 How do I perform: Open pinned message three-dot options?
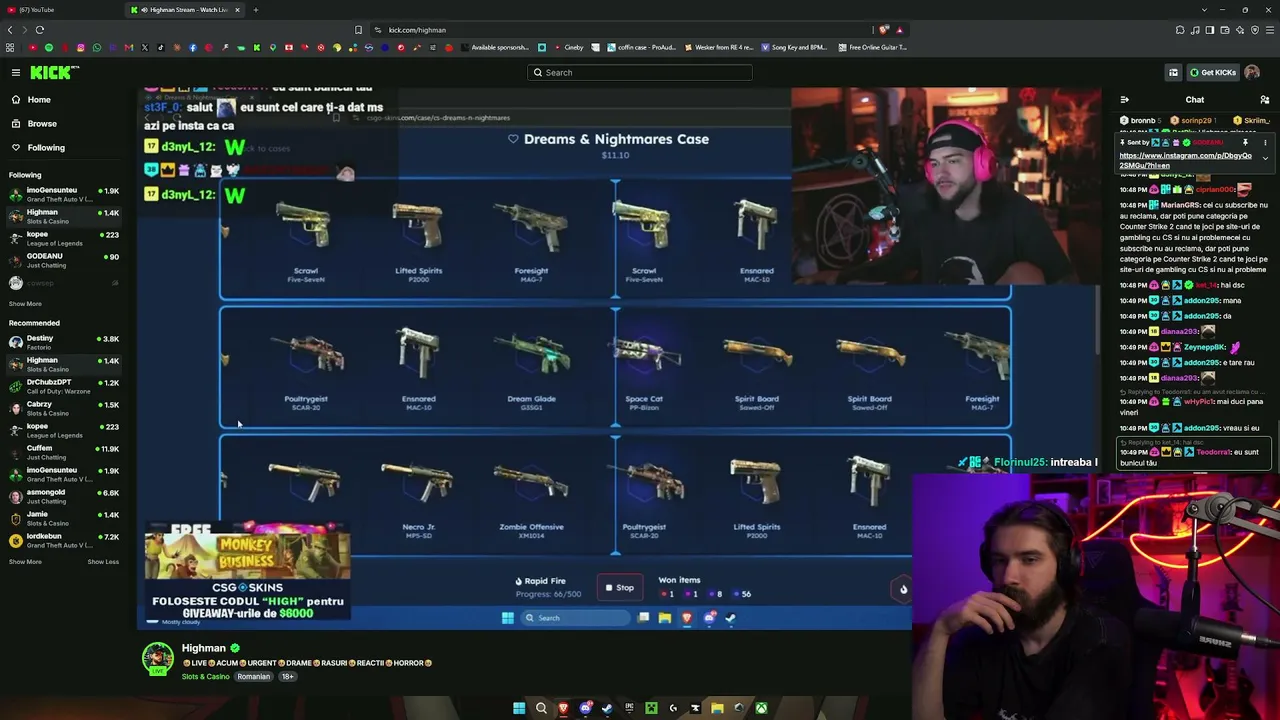click(1264, 143)
